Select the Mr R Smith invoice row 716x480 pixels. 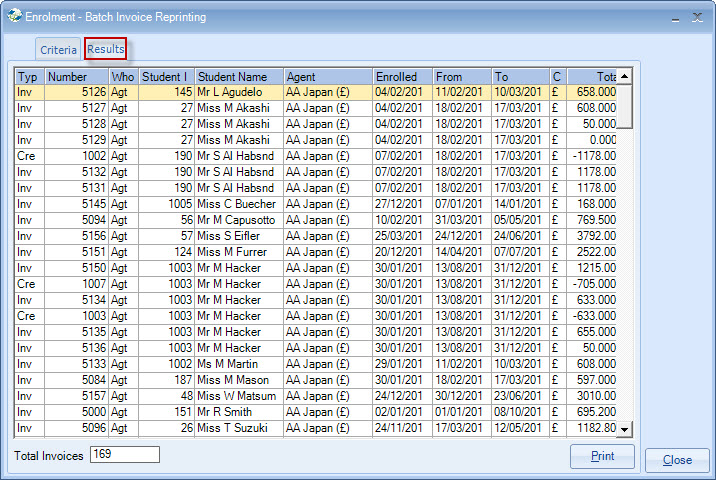(238, 412)
